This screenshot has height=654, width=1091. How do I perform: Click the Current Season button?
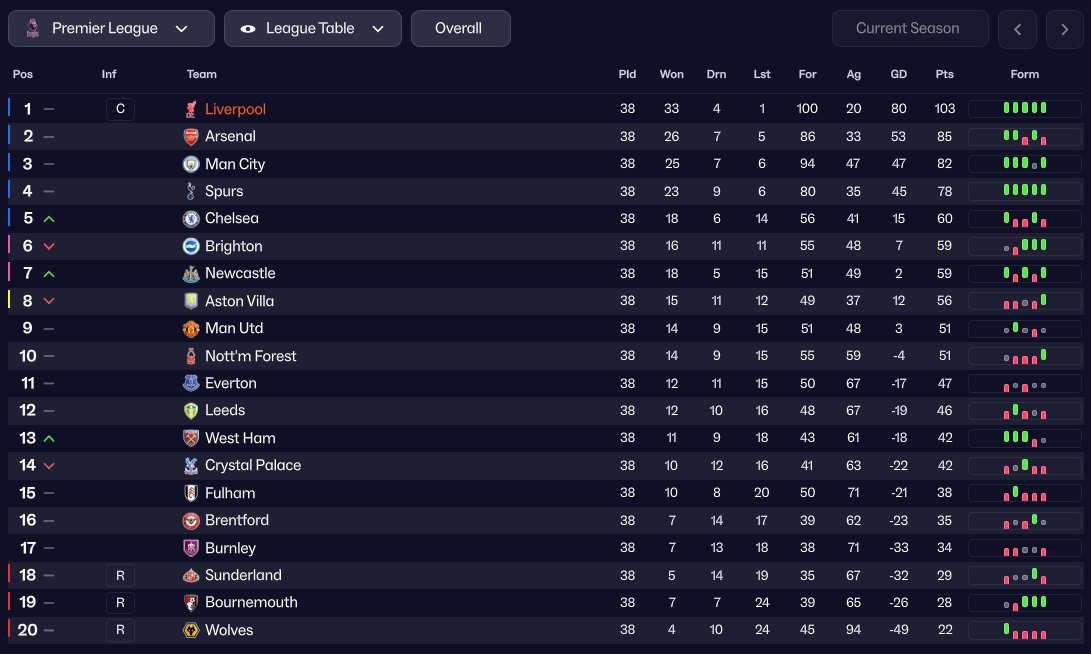coord(909,28)
